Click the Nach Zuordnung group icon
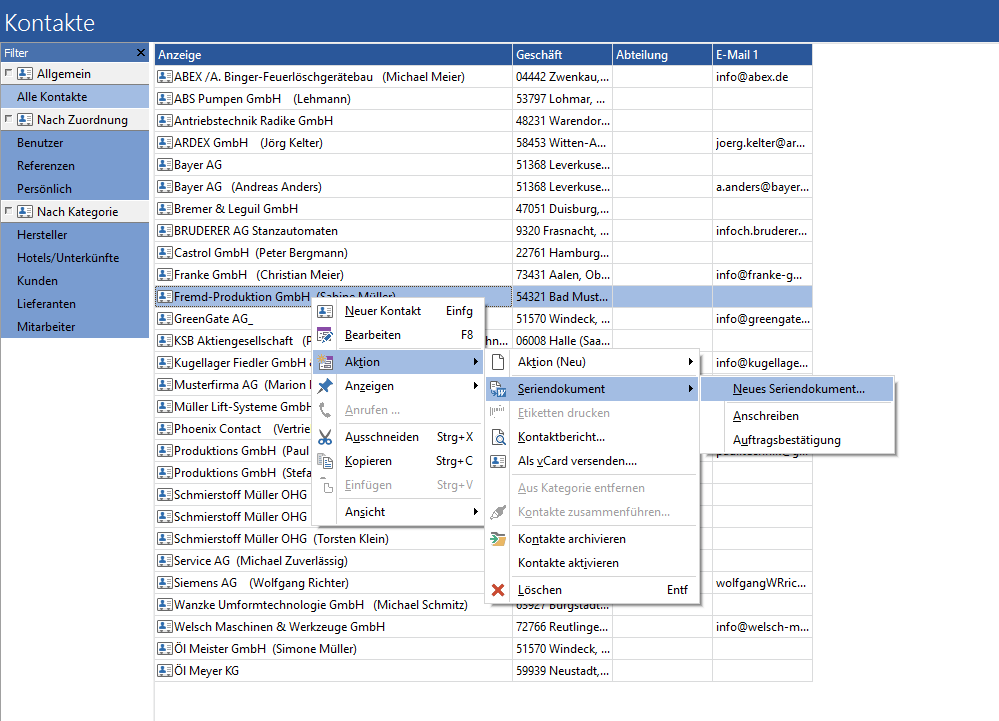The image size is (999, 721). 25,120
